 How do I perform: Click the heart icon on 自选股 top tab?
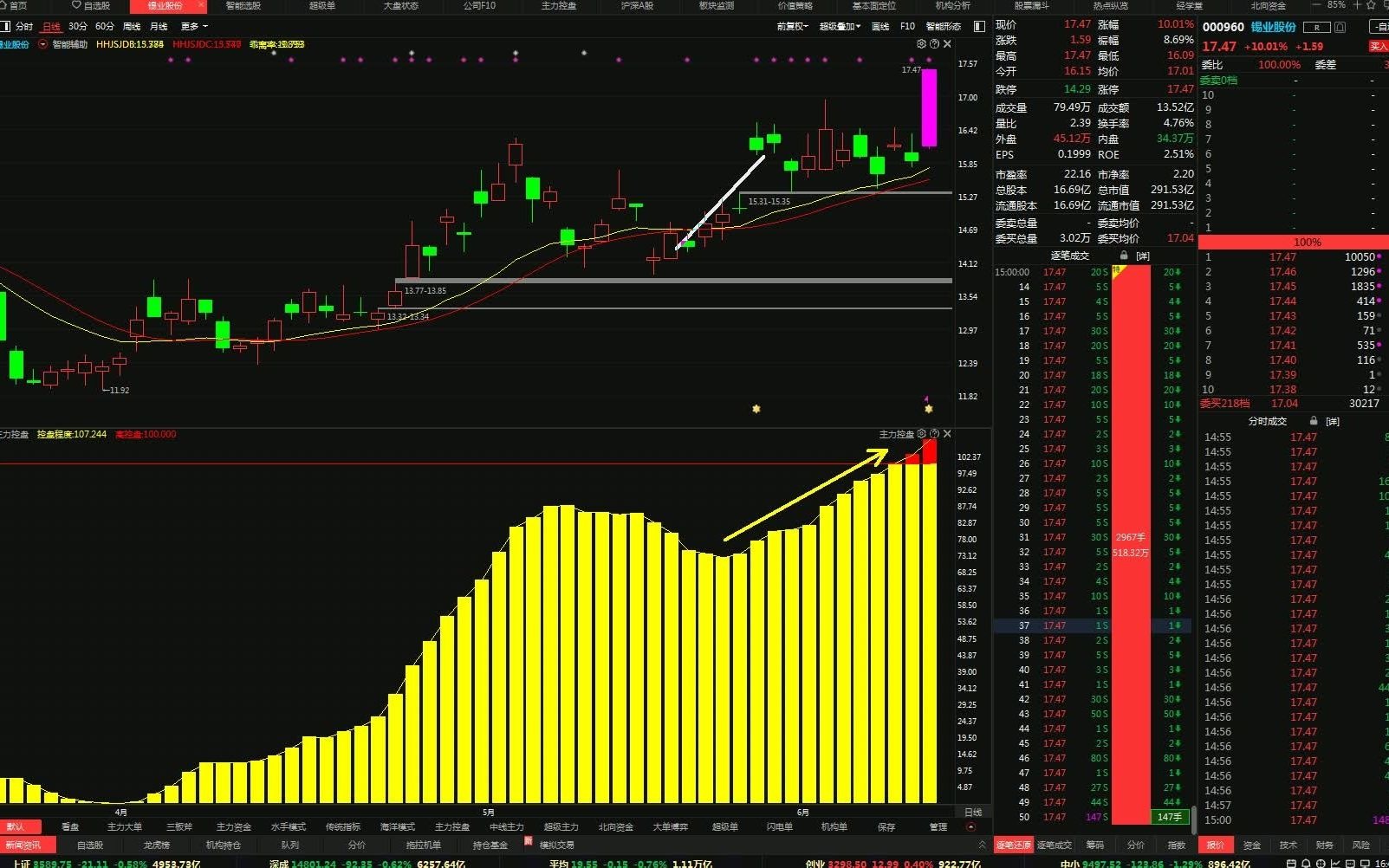[76, 5]
